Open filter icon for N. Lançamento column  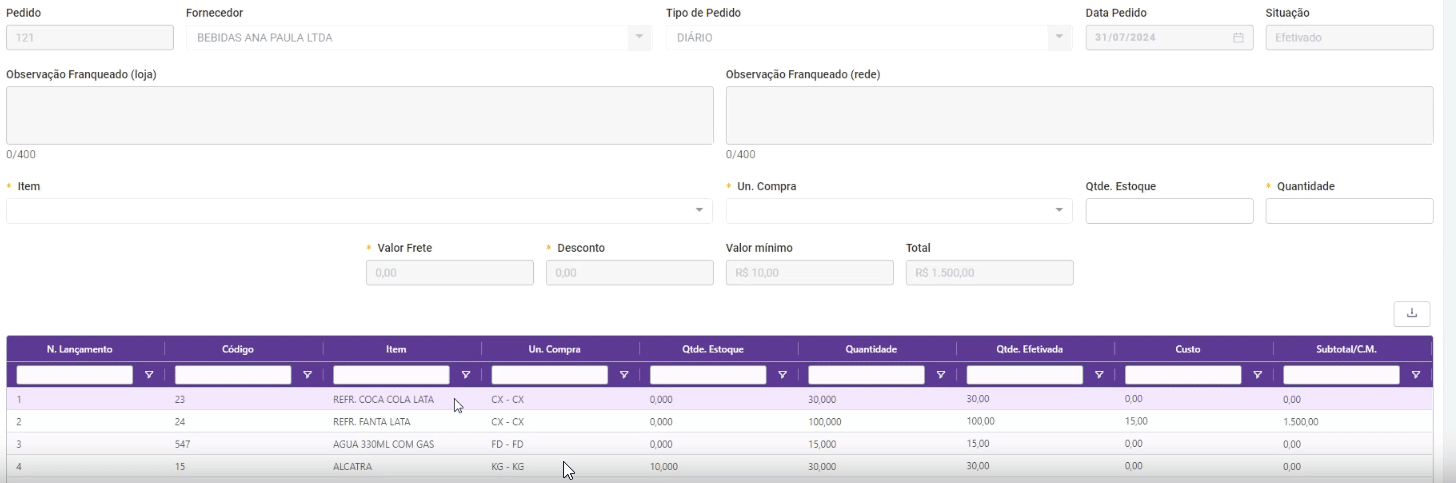point(149,375)
